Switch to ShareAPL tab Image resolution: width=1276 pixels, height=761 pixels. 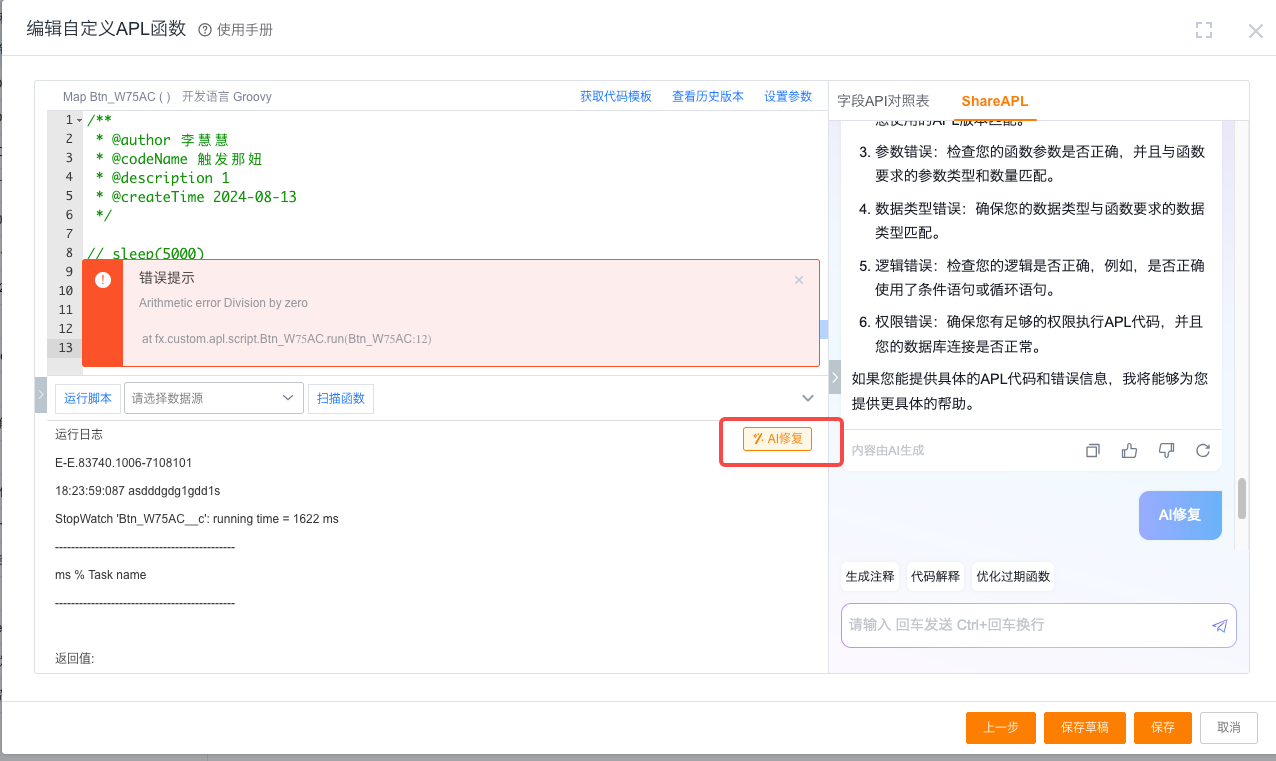pos(994,101)
